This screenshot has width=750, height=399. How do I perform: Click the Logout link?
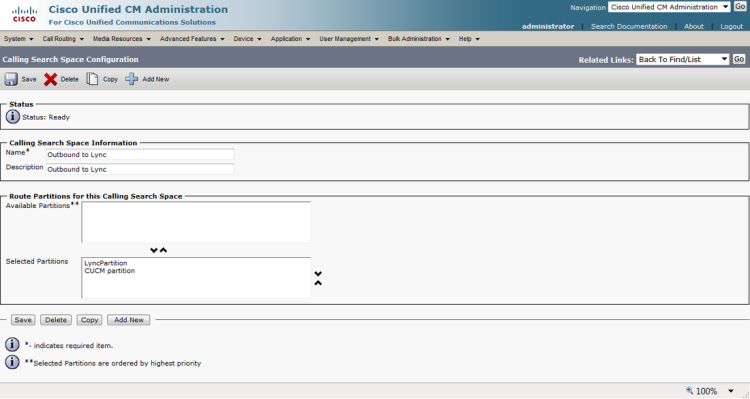pos(731,26)
